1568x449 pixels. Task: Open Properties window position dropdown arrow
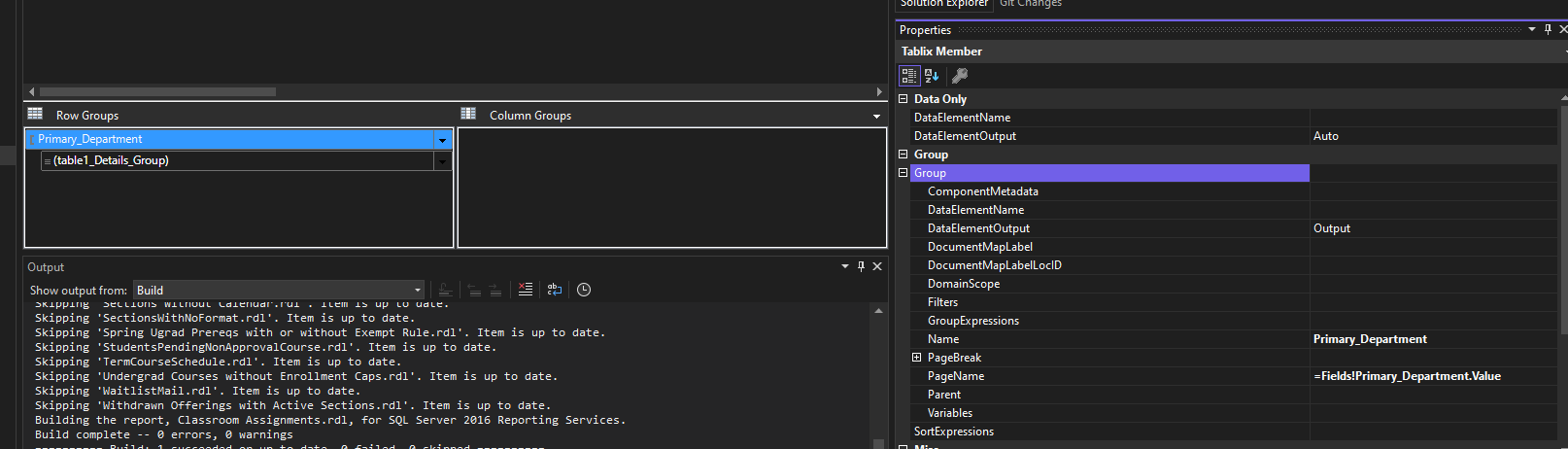pyautogui.click(x=1532, y=29)
